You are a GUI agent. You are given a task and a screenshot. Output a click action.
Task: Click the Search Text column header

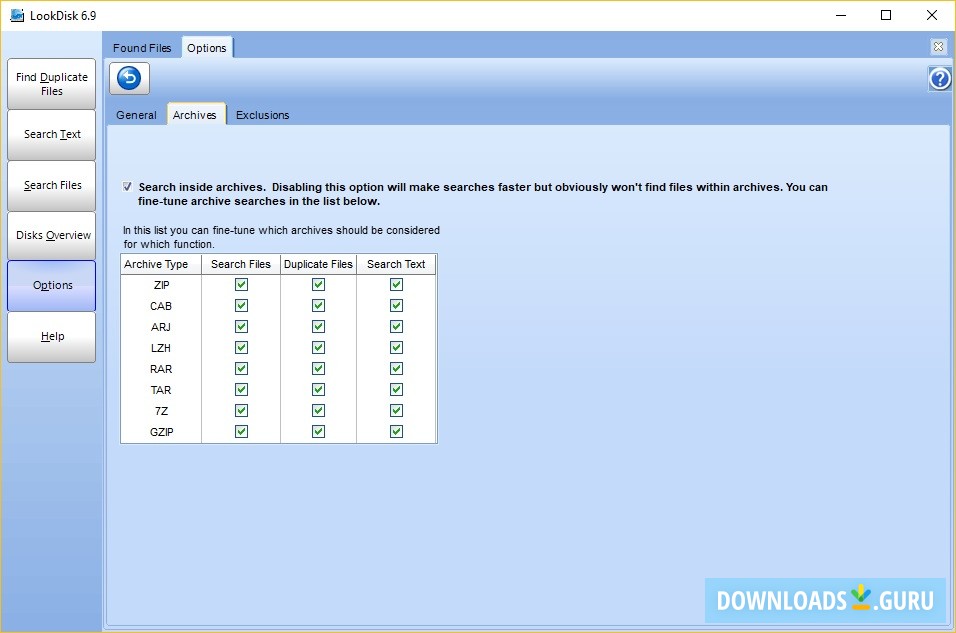(x=396, y=264)
